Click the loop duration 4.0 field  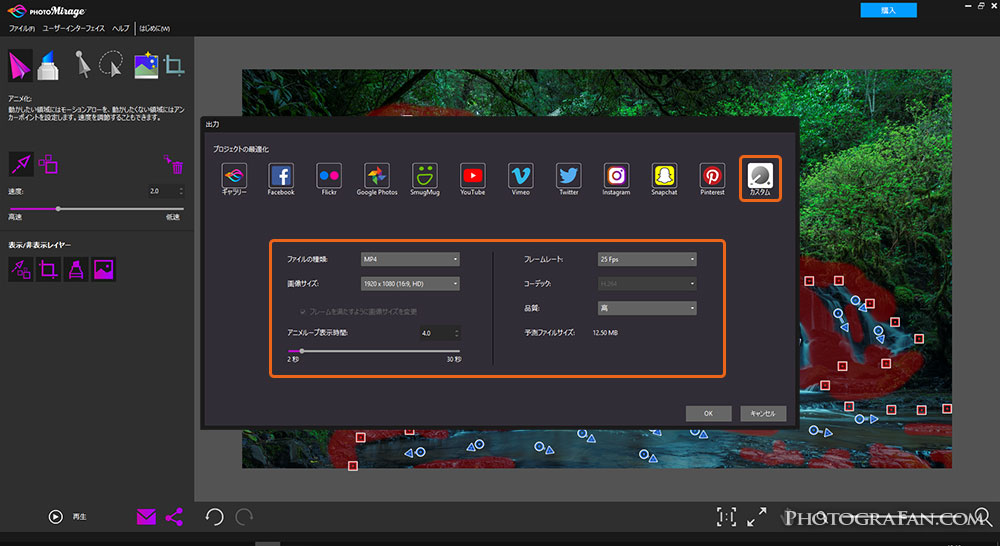(436, 333)
